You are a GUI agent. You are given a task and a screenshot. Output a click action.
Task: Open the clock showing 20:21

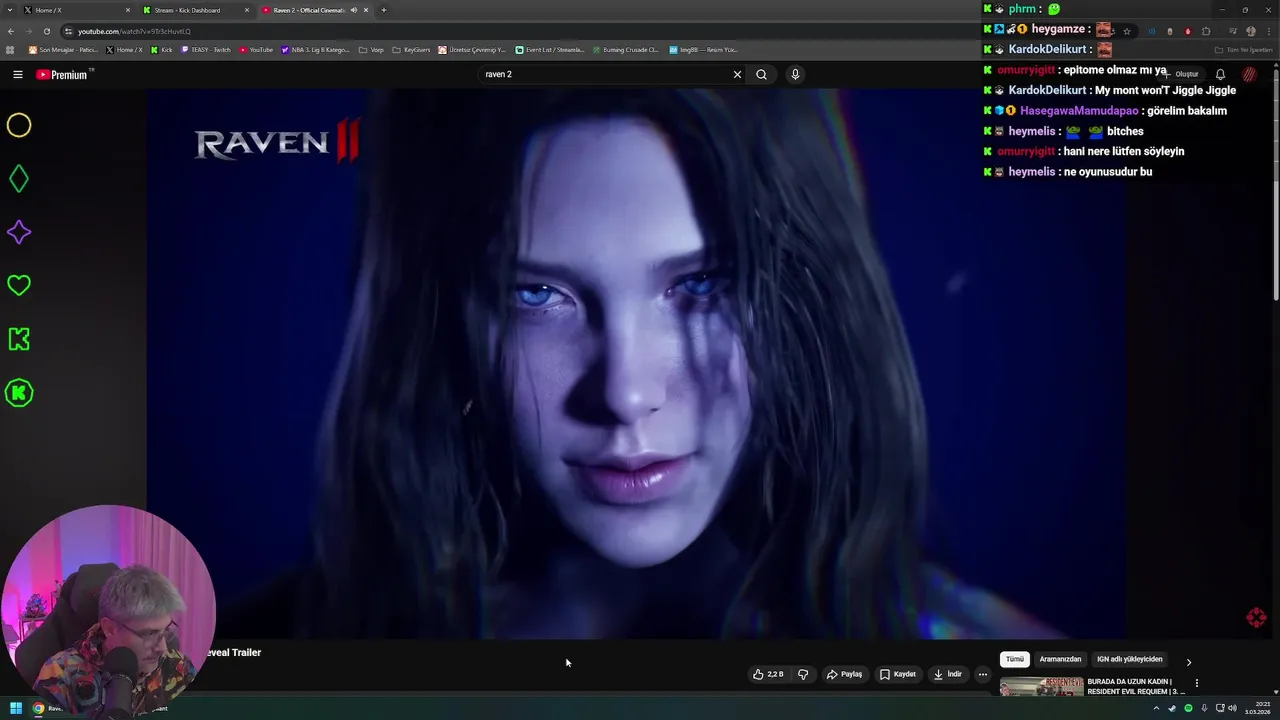pyautogui.click(x=1259, y=708)
